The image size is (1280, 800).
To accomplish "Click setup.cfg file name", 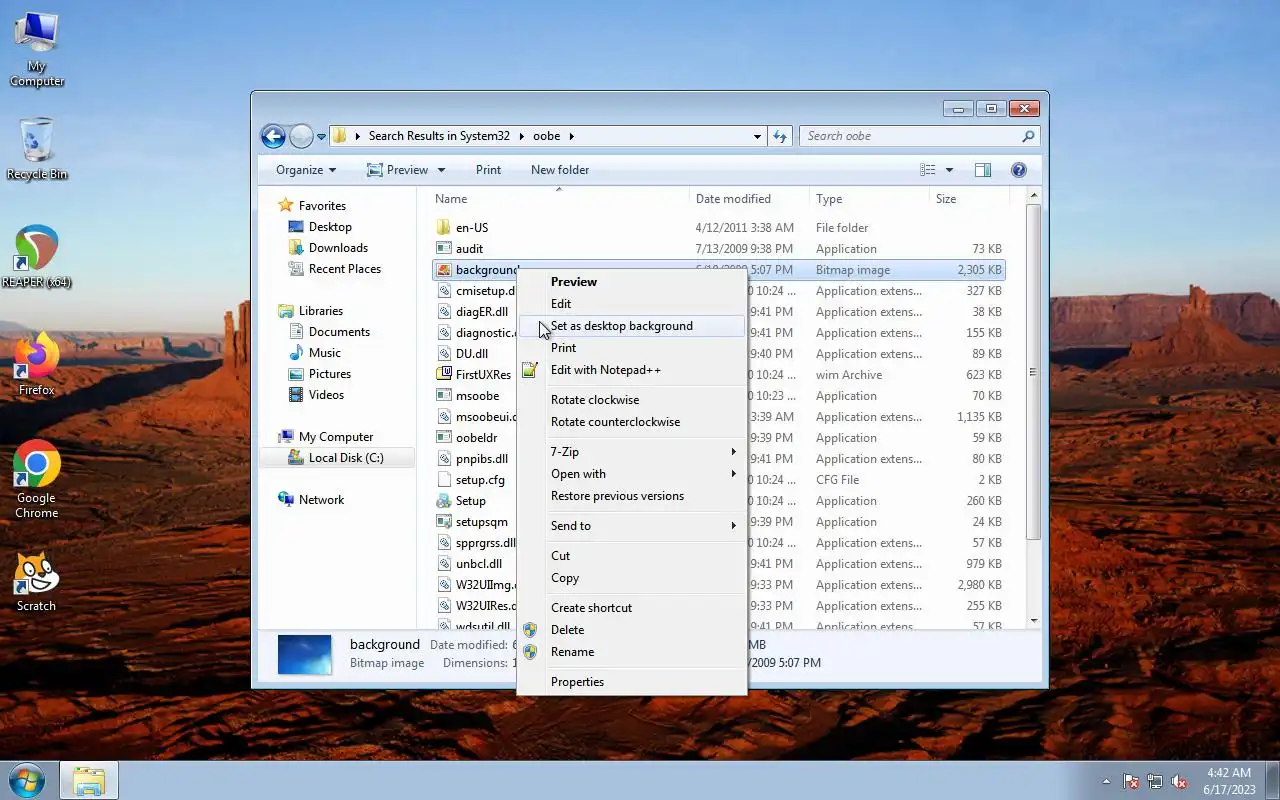I will pos(480,480).
